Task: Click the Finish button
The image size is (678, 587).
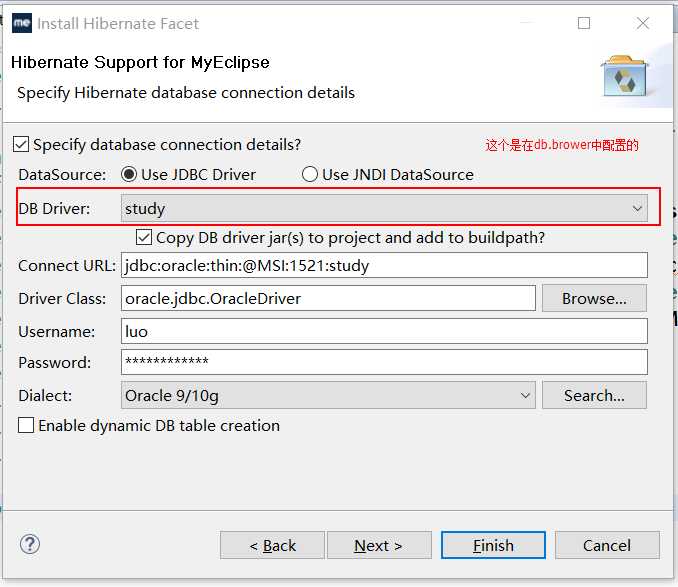Action: pyautogui.click(x=493, y=545)
